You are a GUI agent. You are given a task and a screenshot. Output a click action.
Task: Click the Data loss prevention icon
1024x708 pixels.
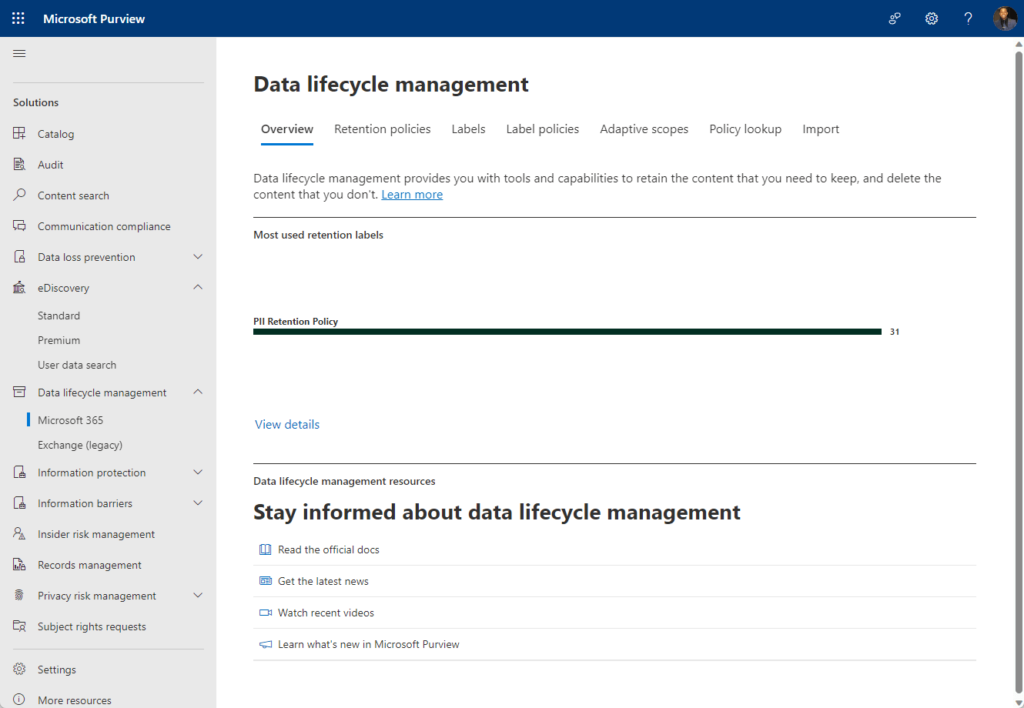tap(20, 256)
